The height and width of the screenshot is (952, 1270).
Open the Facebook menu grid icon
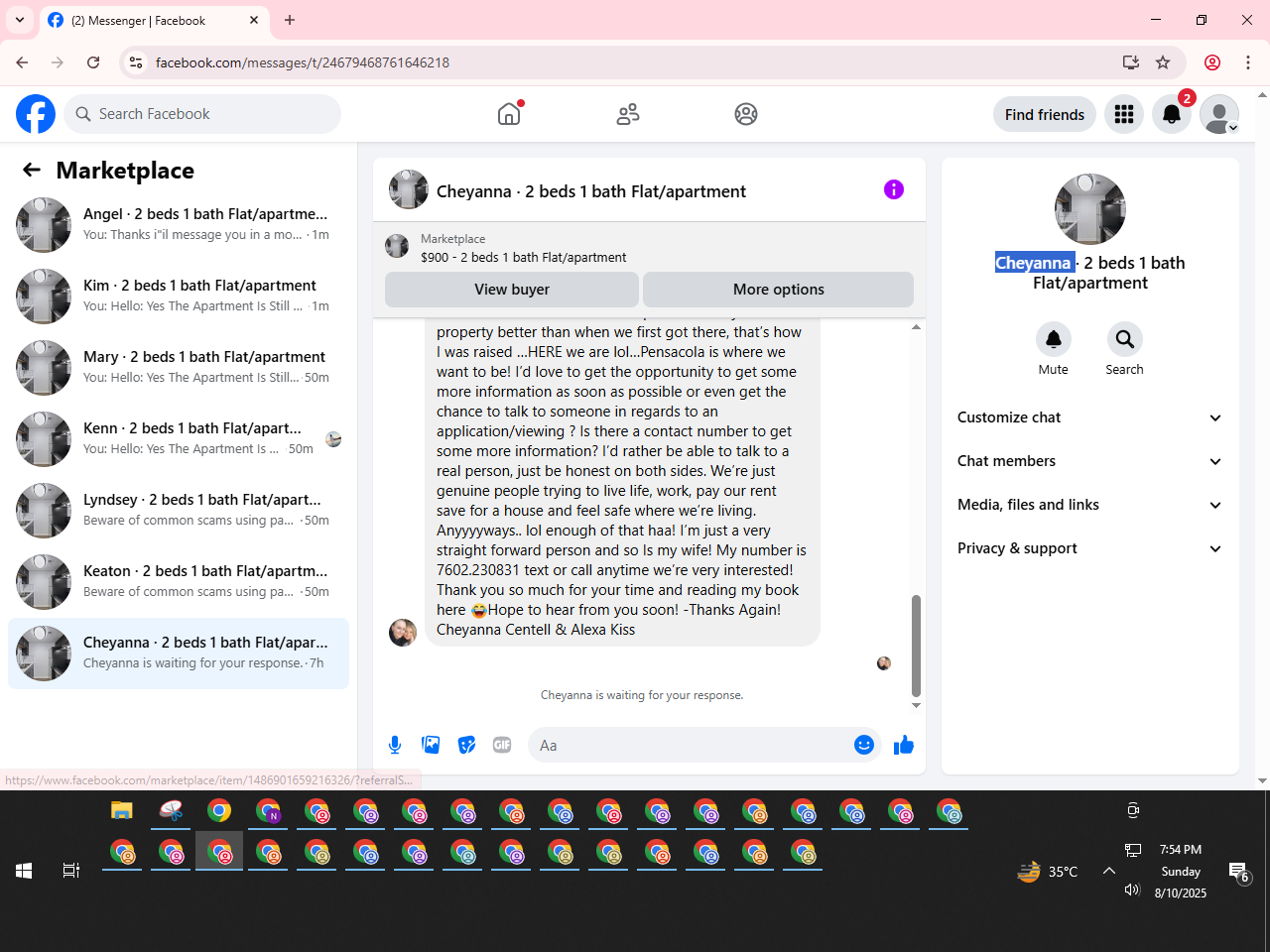[x=1124, y=114]
